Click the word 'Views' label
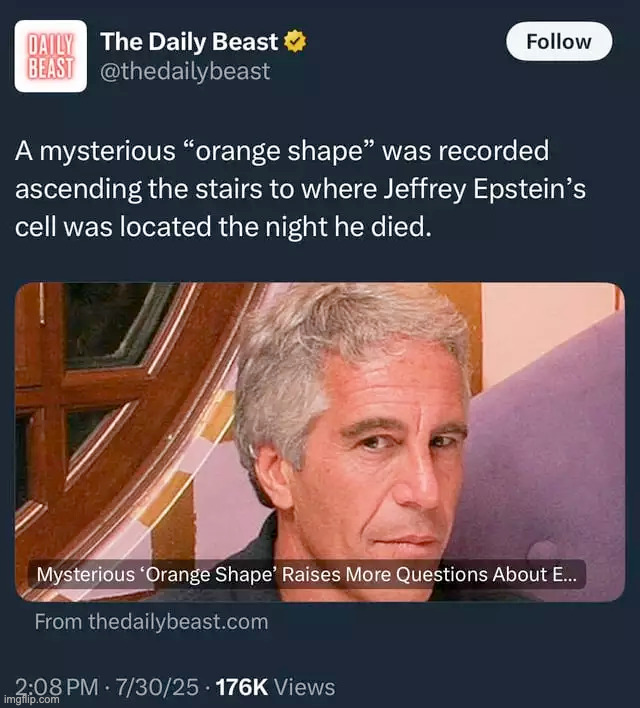 tap(305, 687)
